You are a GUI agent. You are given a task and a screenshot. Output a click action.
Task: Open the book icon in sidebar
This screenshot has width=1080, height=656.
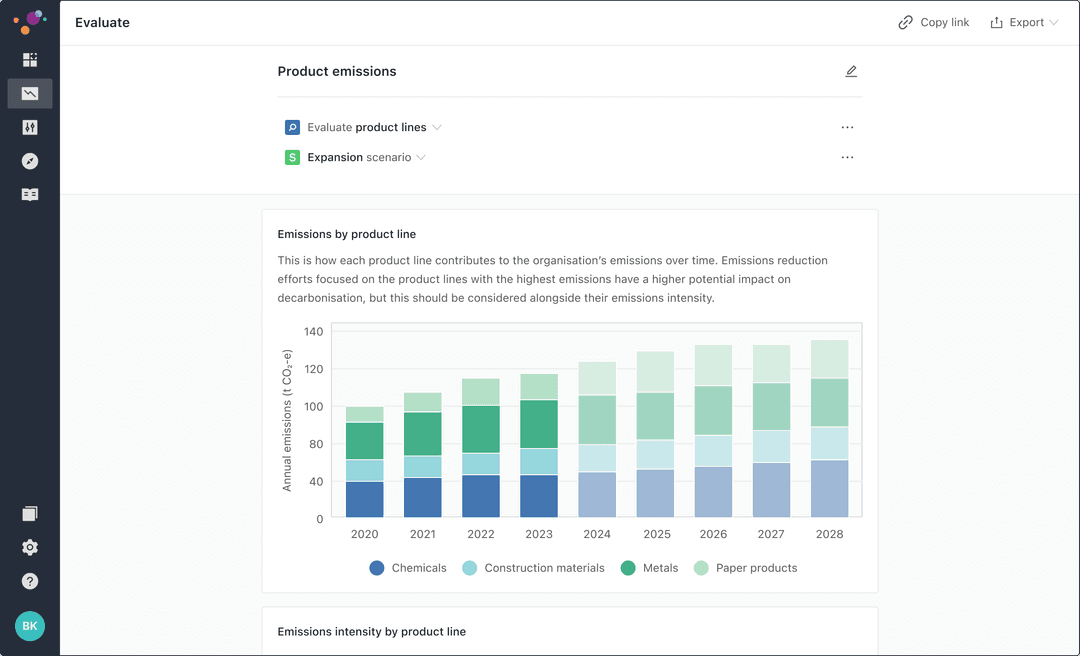30,195
